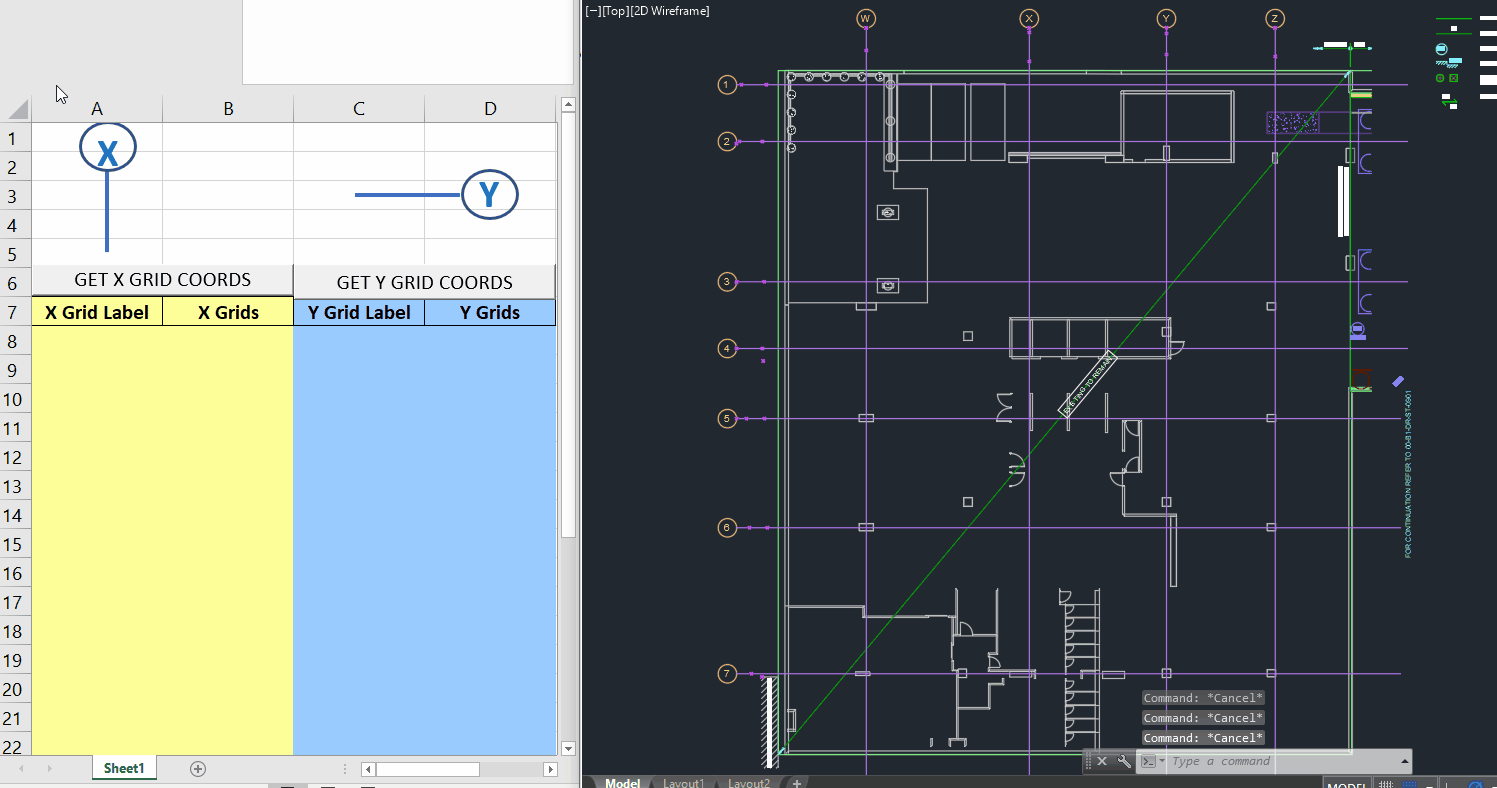The height and width of the screenshot is (788, 1497).
Task: Click the MODEL status bar button
Action: coord(1346,784)
